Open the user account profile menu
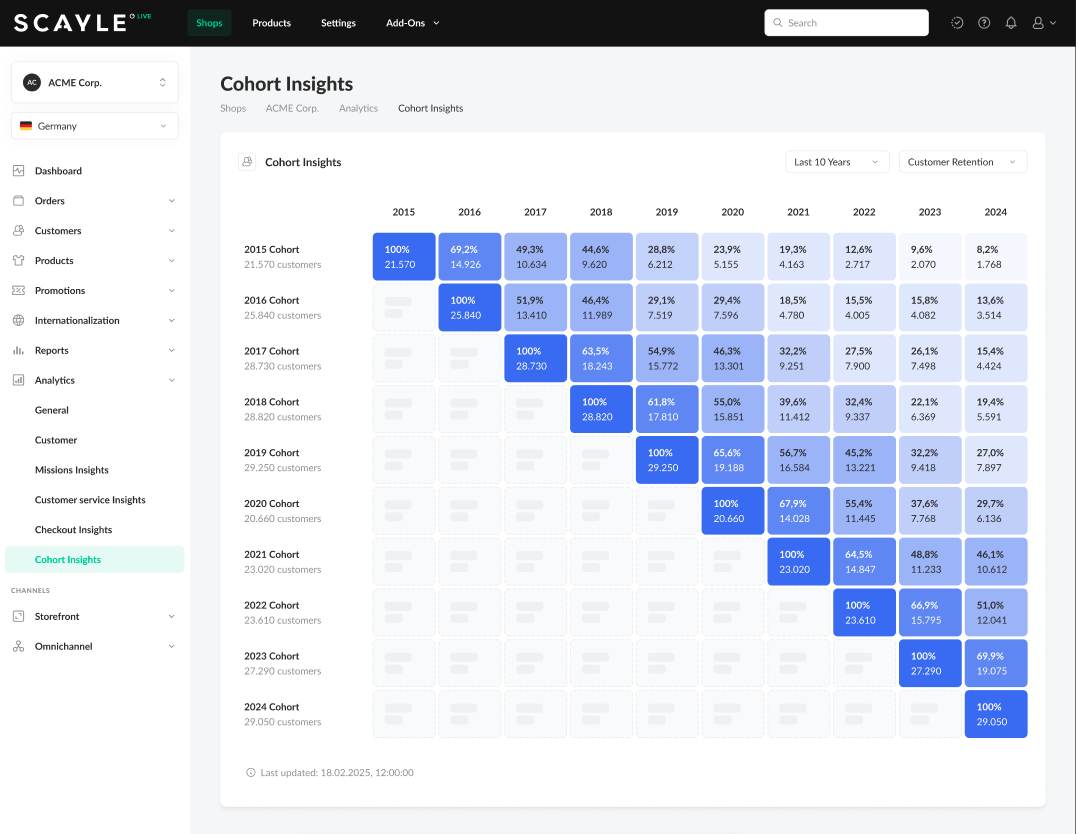Image resolution: width=1076 pixels, height=834 pixels. [x=1044, y=23]
